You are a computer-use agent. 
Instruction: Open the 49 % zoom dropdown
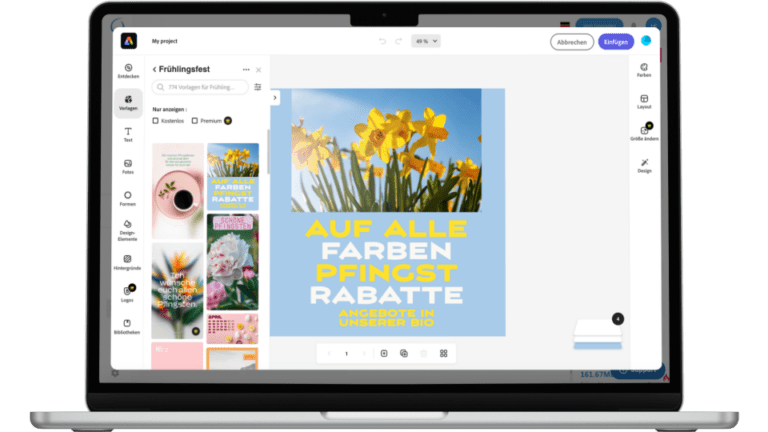click(425, 41)
